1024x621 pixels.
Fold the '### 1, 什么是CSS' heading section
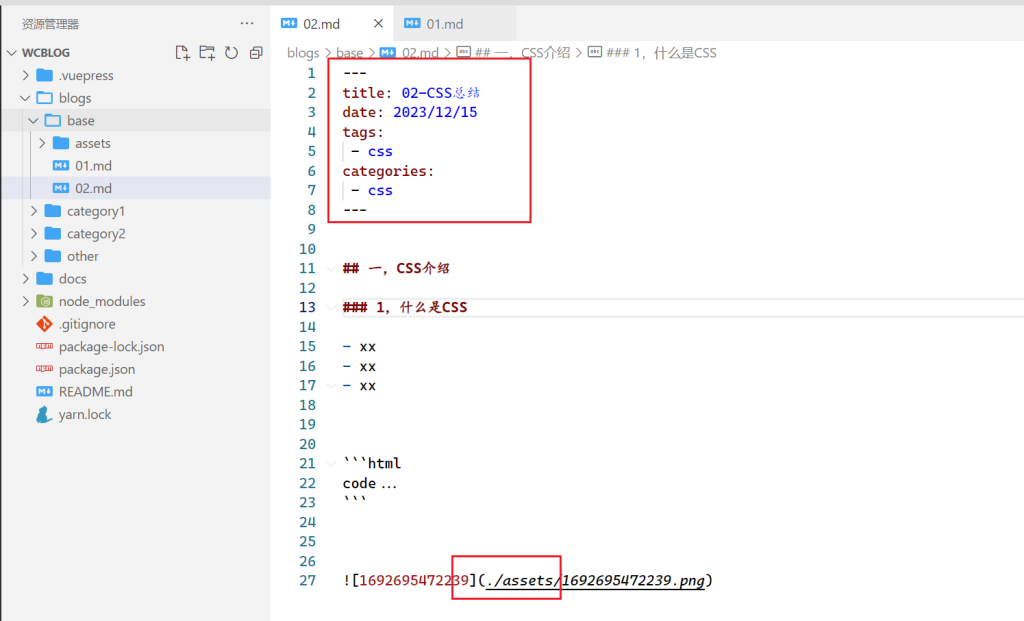coord(330,308)
